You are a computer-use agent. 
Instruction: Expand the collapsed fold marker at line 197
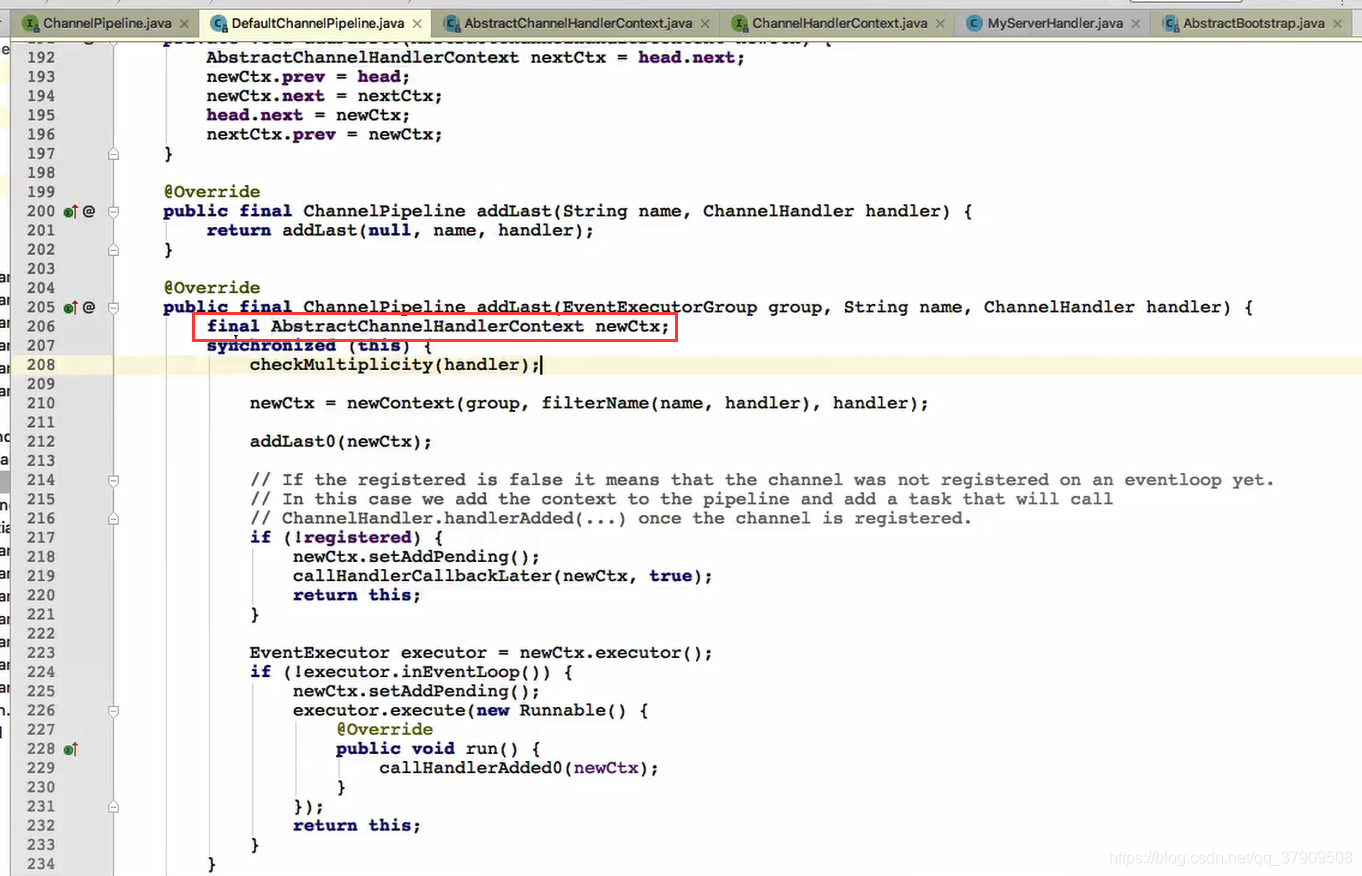[113, 153]
